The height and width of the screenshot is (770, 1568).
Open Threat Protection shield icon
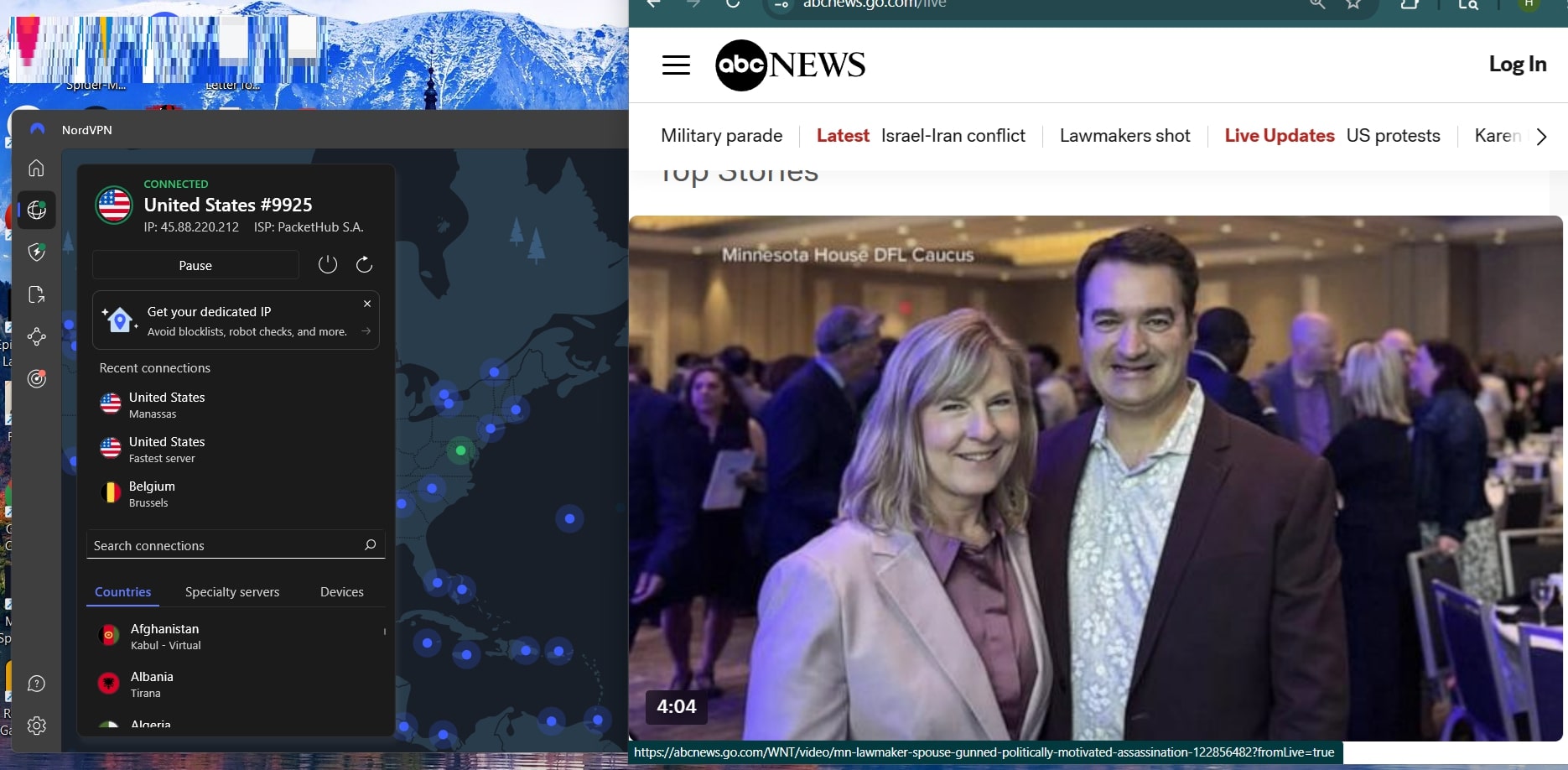pyautogui.click(x=36, y=252)
